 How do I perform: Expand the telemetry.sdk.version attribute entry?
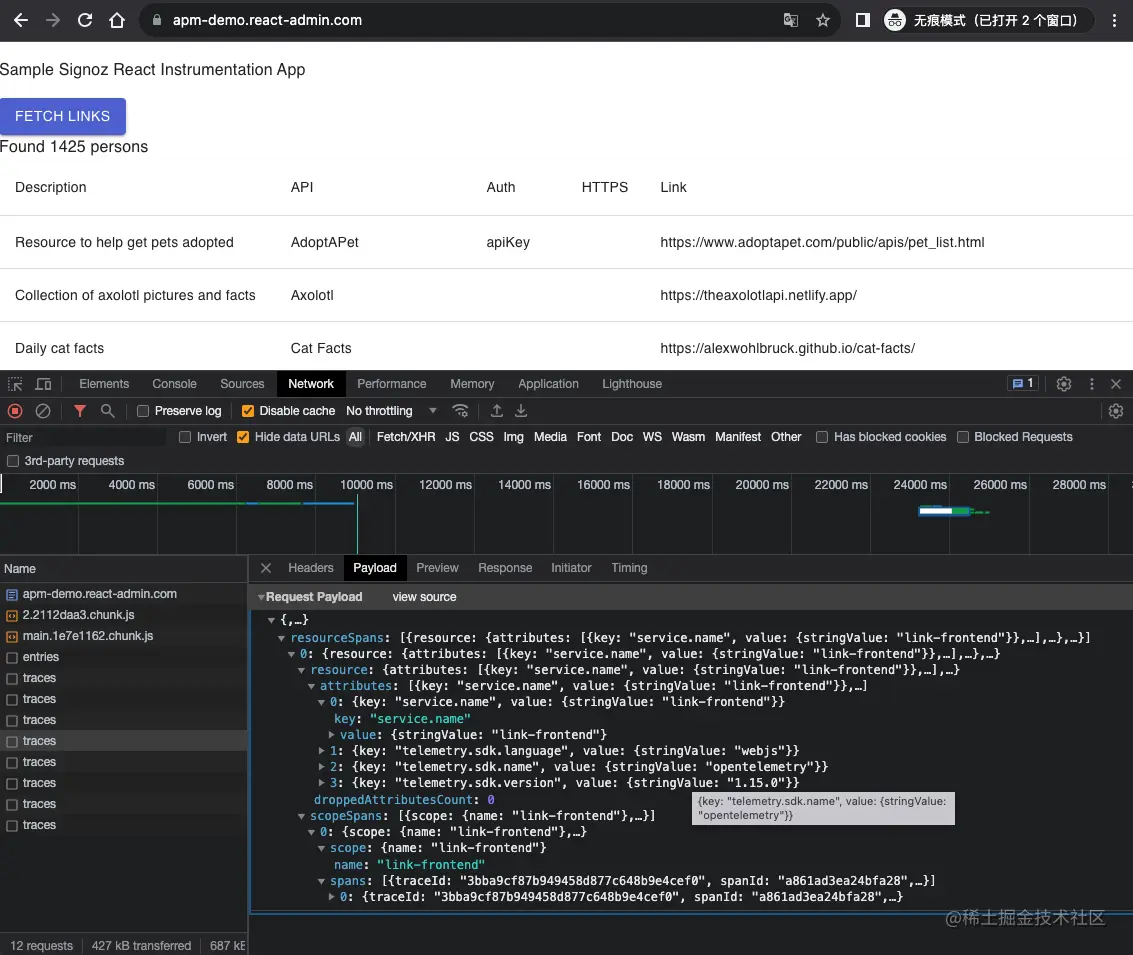pos(322,782)
